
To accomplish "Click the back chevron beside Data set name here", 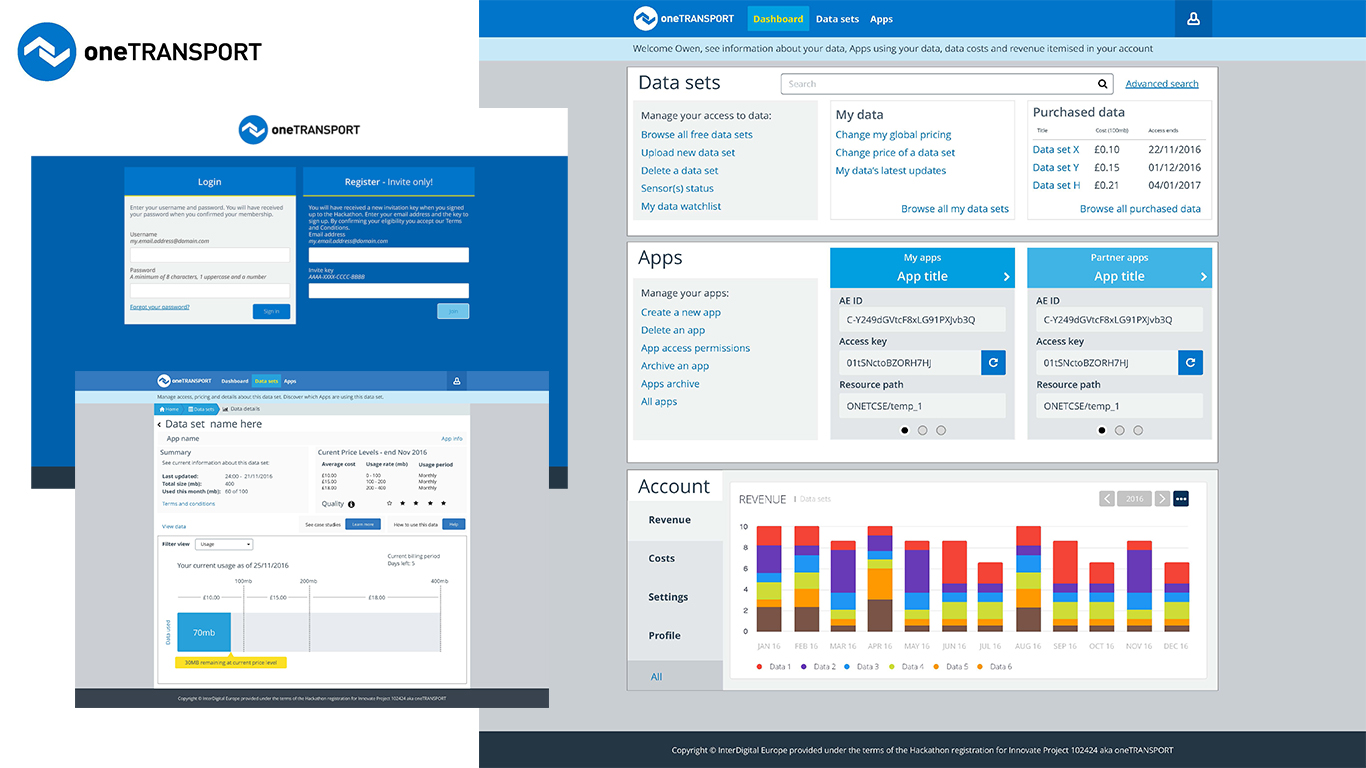I will (x=159, y=425).
